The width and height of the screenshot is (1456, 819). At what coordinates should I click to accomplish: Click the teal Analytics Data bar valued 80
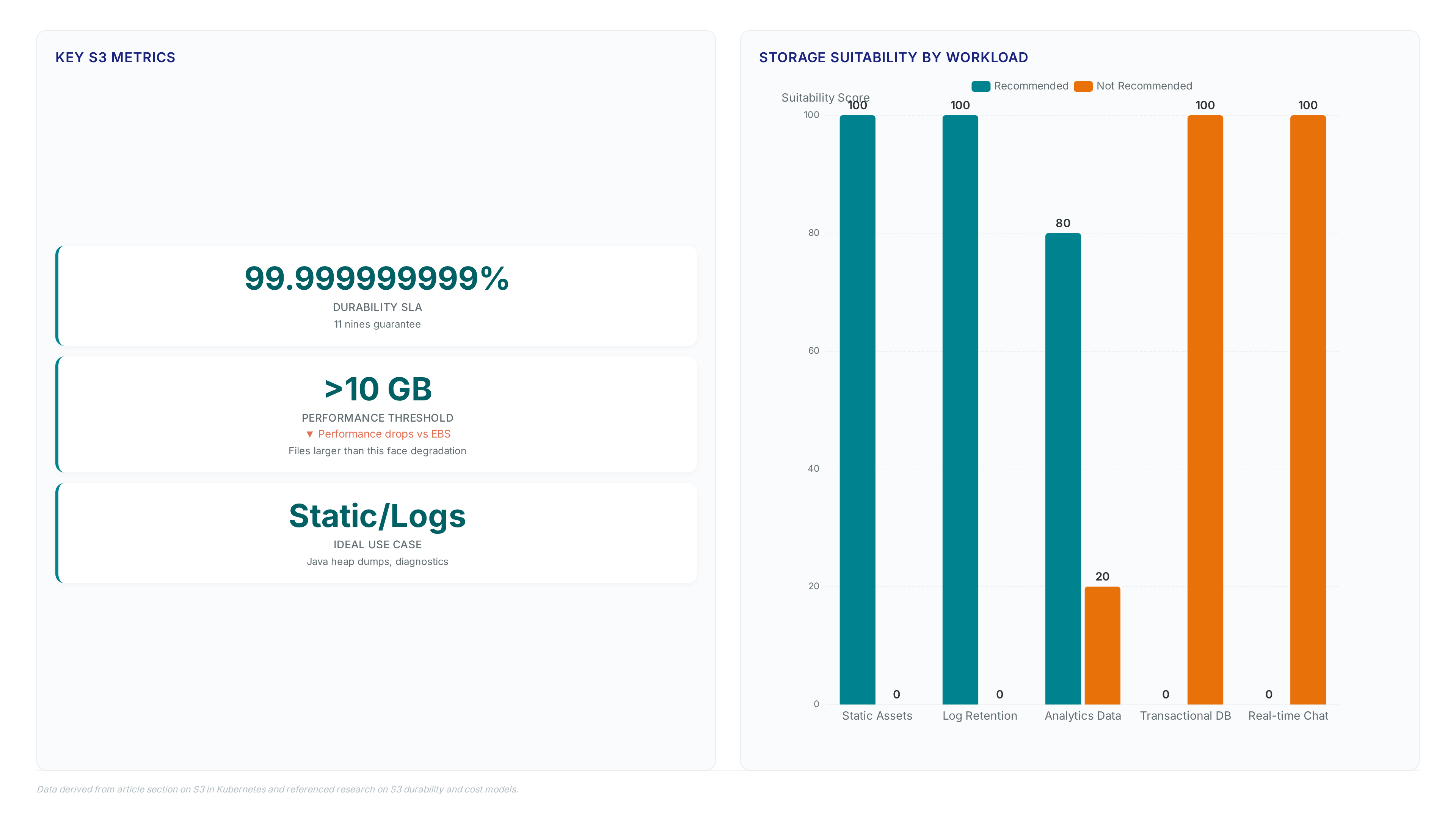click(x=1063, y=469)
